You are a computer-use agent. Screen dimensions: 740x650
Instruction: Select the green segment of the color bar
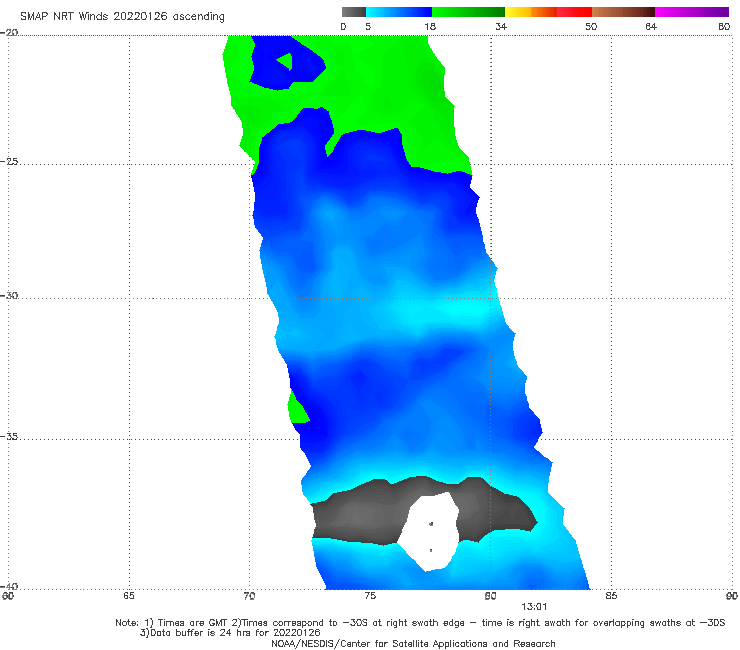tap(468, 12)
